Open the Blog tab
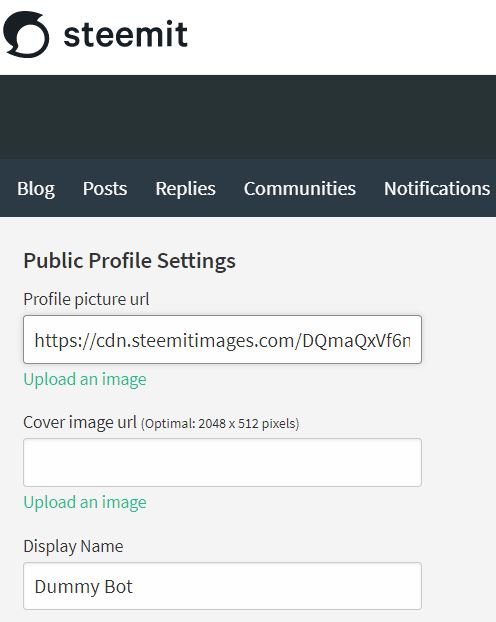Viewport: 496px width, 622px height. [36, 188]
